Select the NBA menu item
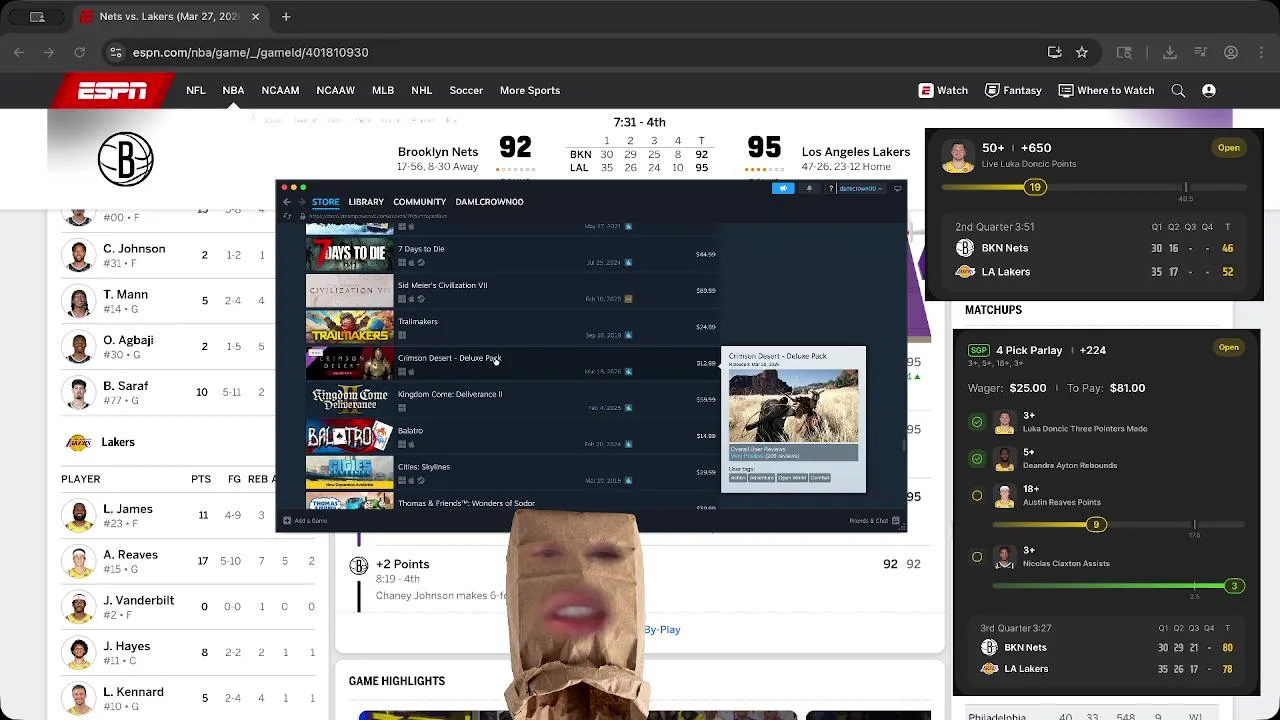The height and width of the screenshot is (720, 1280). pyautogui.click(x=233, y=90)
